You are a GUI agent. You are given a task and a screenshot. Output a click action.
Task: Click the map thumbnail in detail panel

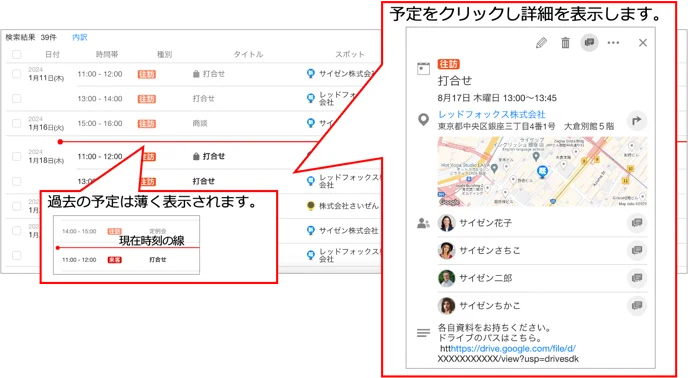point(542,171)
